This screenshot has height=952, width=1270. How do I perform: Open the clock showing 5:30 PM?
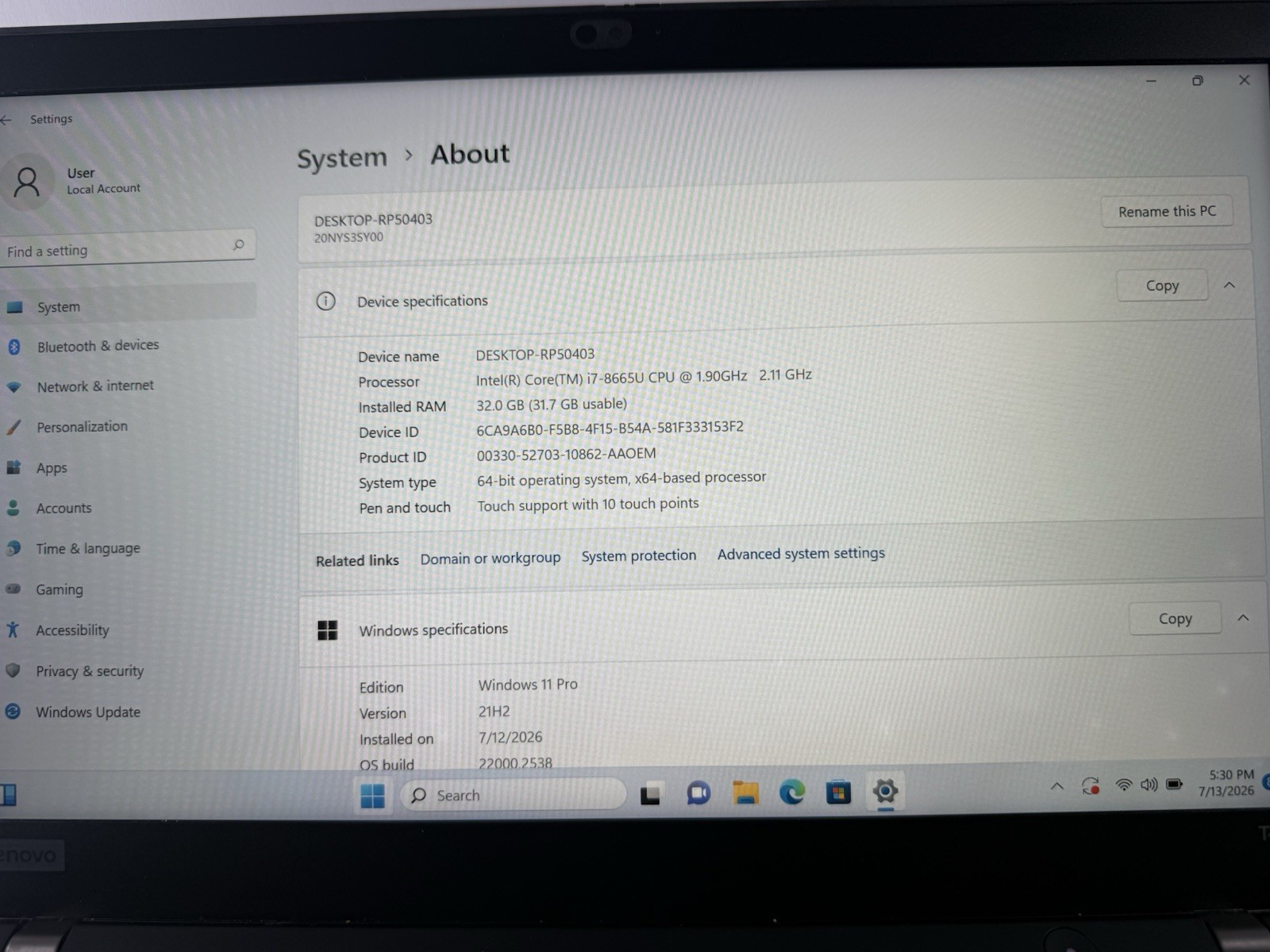[1229, 782]
